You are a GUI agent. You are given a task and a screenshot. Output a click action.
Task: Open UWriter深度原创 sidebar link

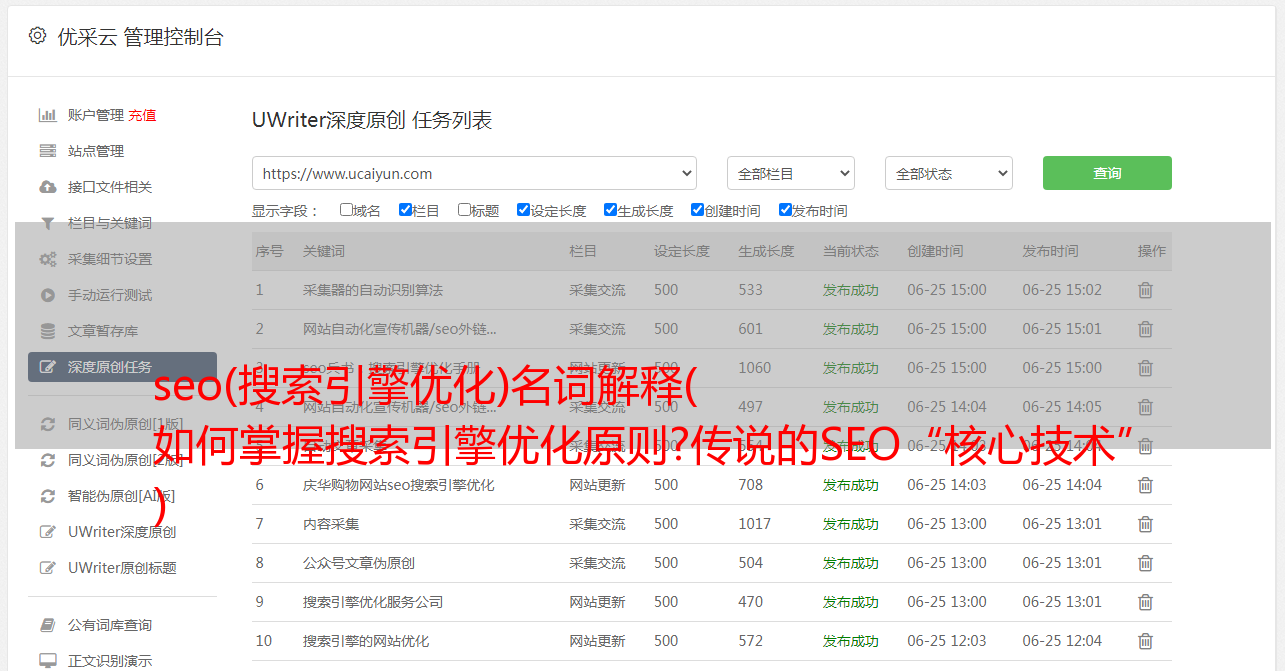[122, 532]
